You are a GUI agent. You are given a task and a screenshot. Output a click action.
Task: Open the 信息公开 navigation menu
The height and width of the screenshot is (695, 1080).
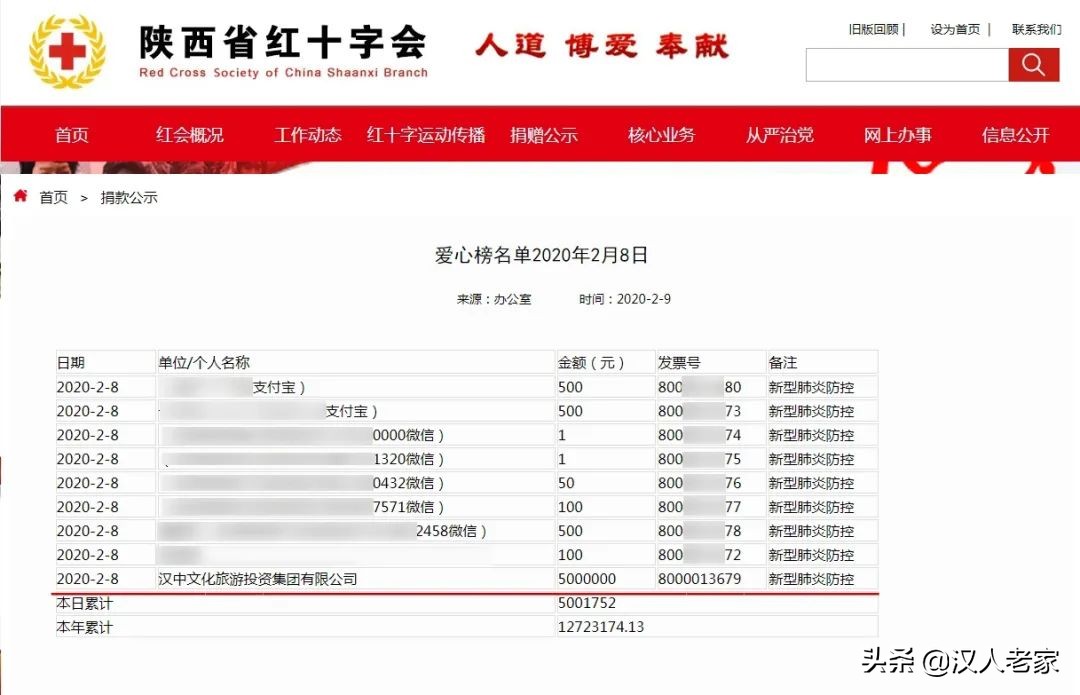(1014, 134)
